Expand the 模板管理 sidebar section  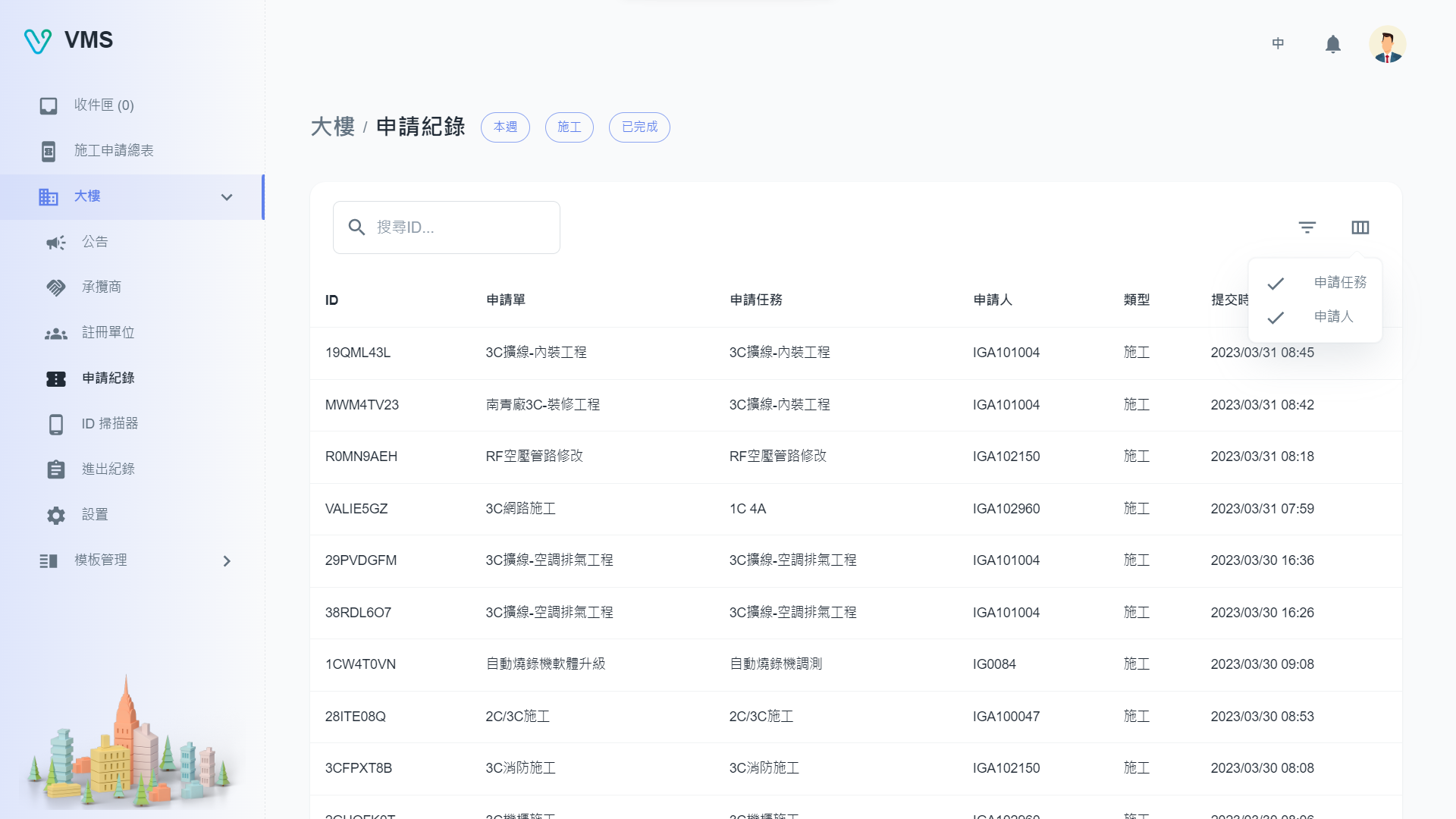point(226,561)
